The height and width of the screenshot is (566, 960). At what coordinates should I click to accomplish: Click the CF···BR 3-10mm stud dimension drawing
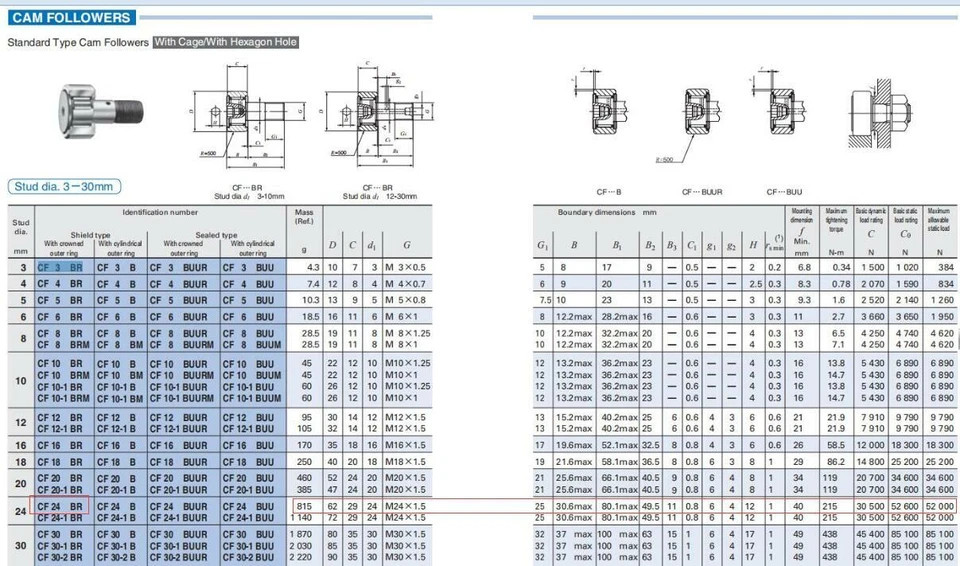point(250,115)
